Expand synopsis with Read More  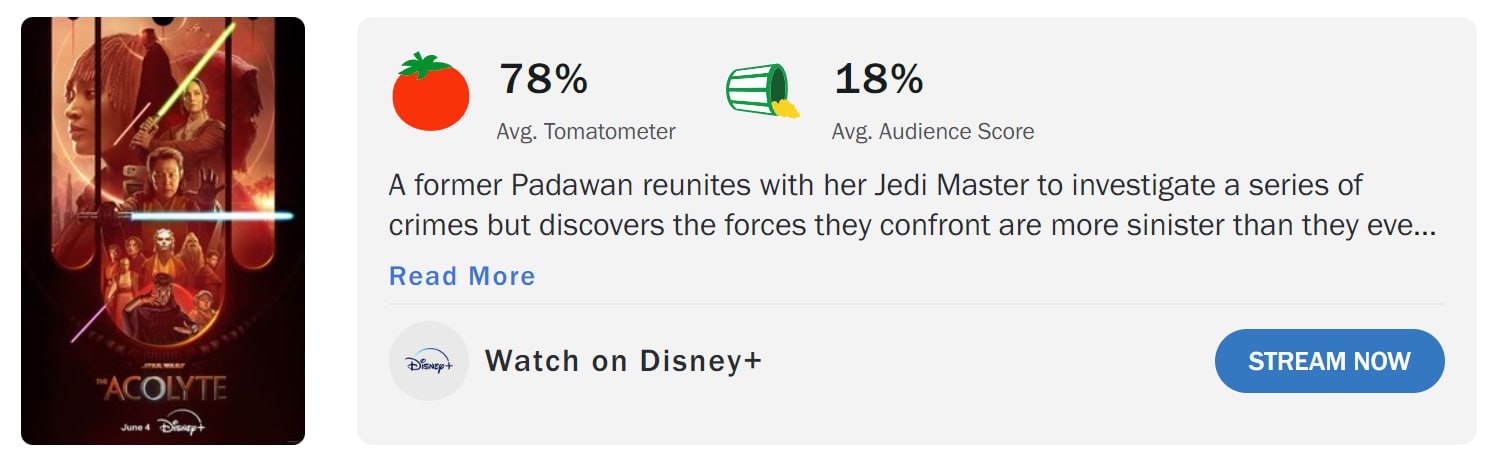(462, 276)
